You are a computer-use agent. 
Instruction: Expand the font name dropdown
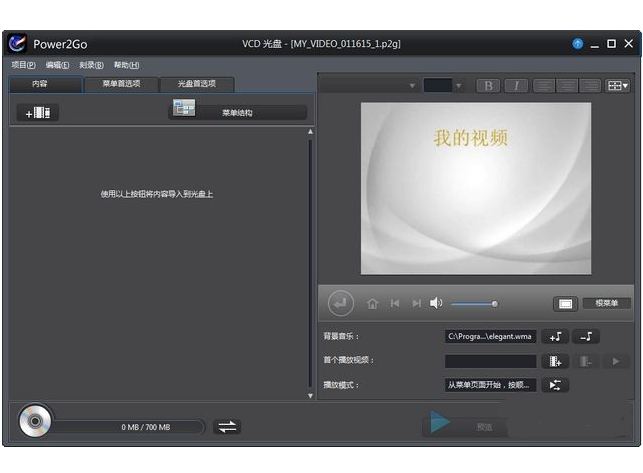point(412,86)
